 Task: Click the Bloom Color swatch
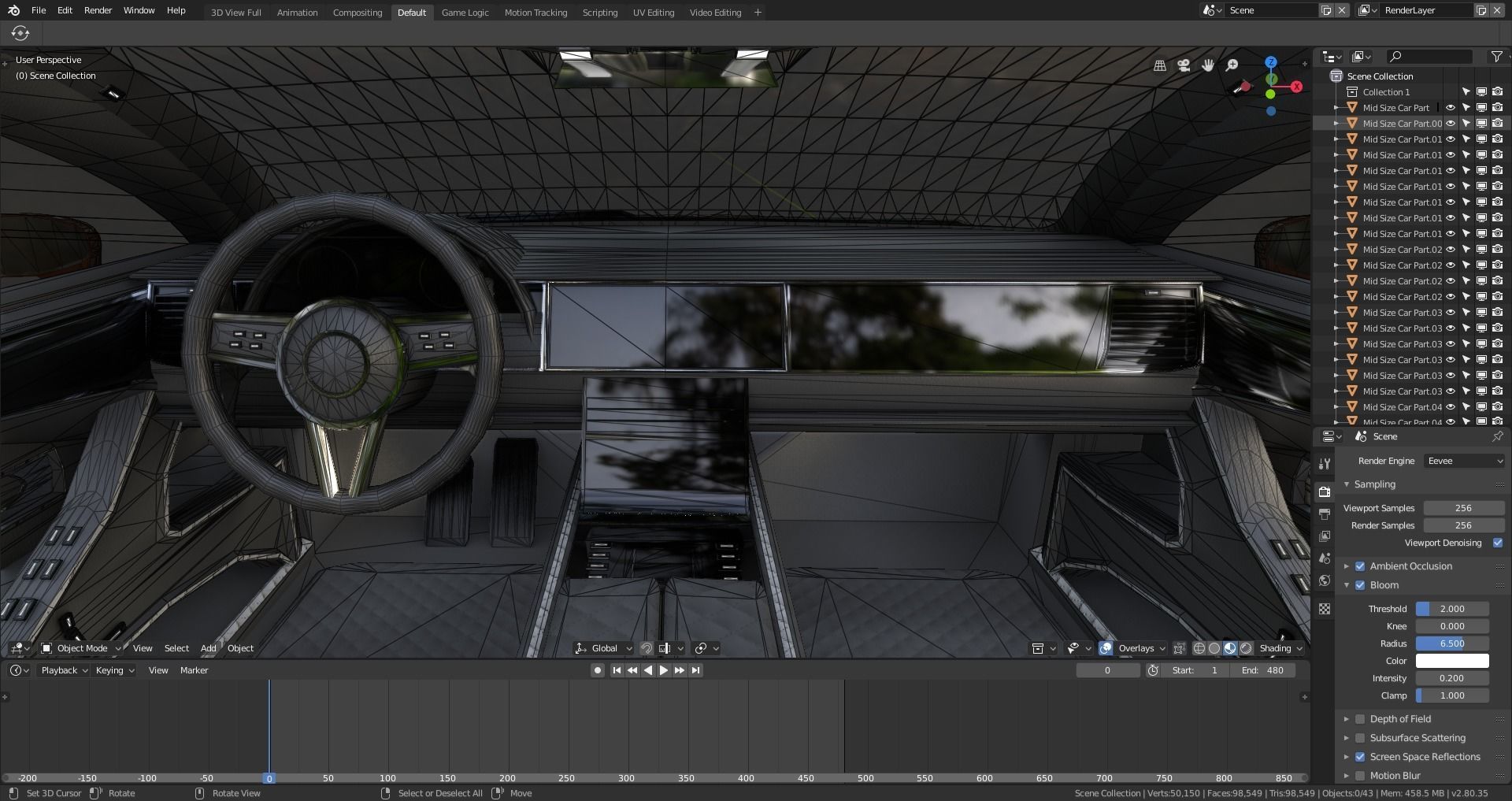1452,661
